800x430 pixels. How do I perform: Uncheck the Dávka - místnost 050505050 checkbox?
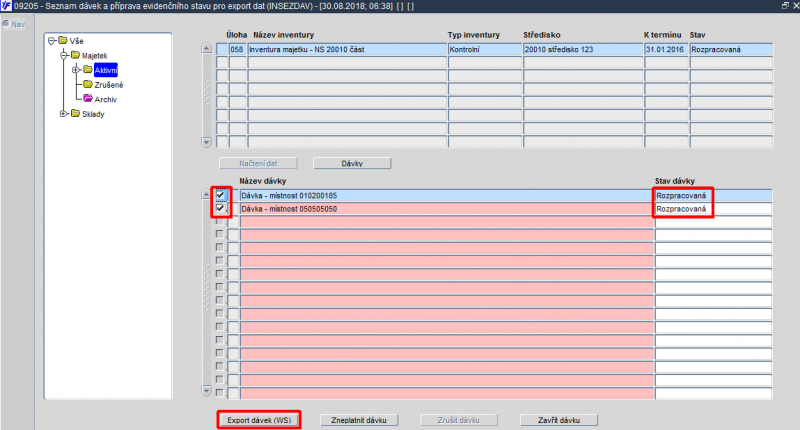220,208
